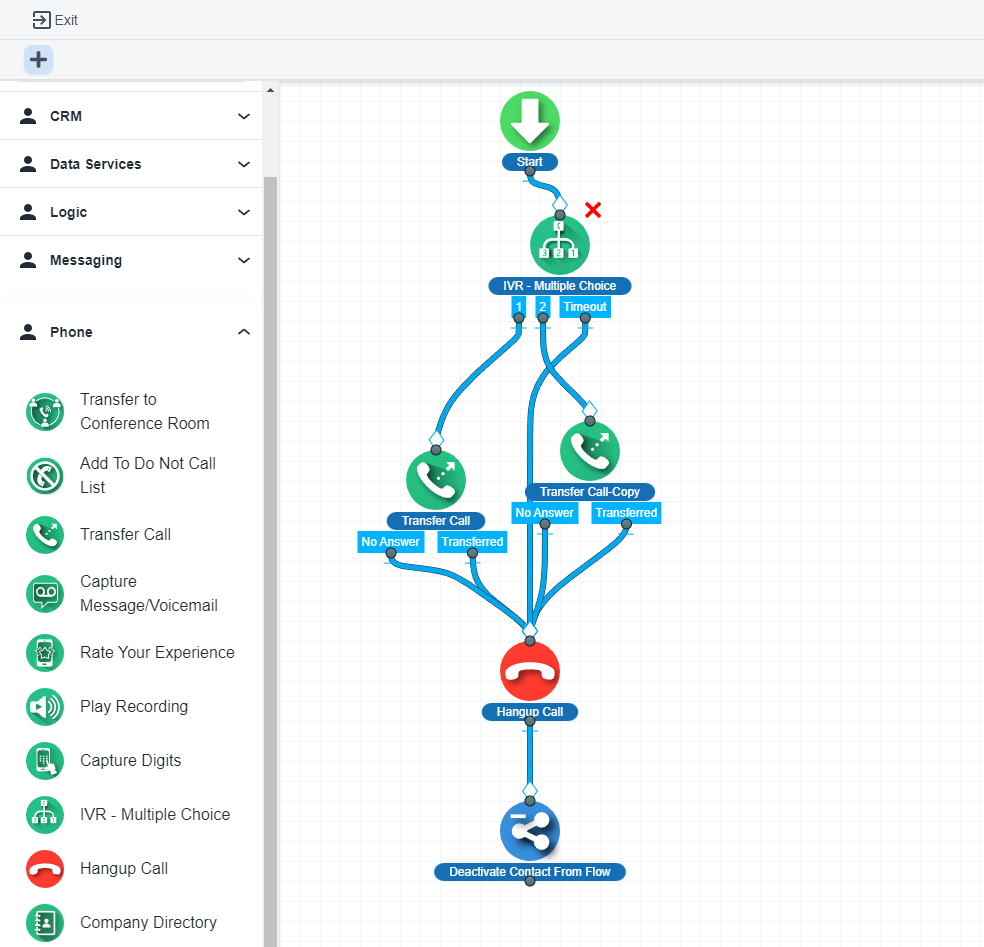Choose the Play Recording sidebar icon
984x947 pixels.
click(45, 706)
